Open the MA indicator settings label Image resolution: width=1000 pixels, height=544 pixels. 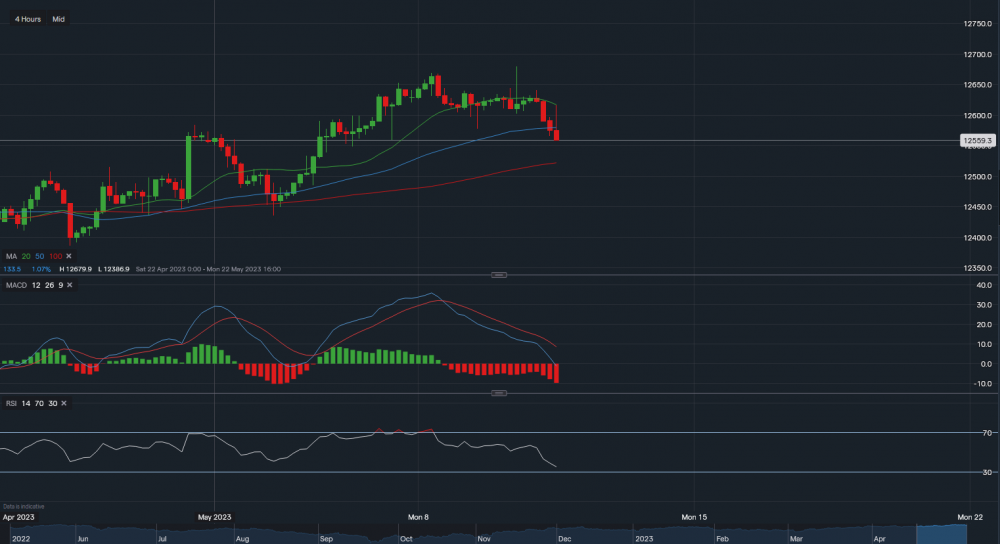pyautogui.click(x=10, y=257)
